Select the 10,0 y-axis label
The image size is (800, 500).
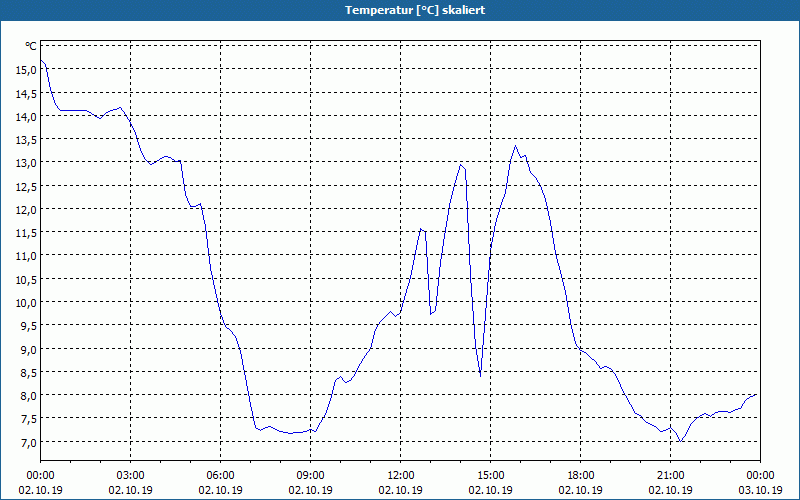(x=26, y=303)
